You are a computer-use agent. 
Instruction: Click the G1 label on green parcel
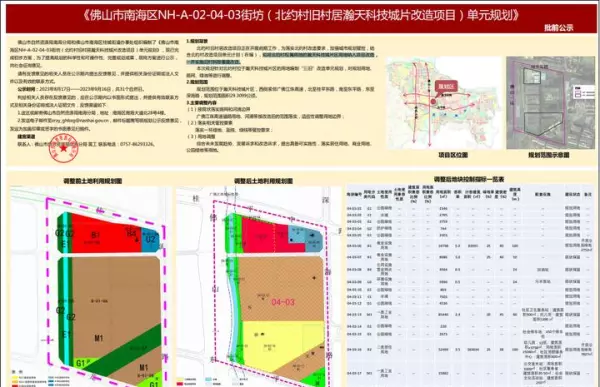[80, 363]
